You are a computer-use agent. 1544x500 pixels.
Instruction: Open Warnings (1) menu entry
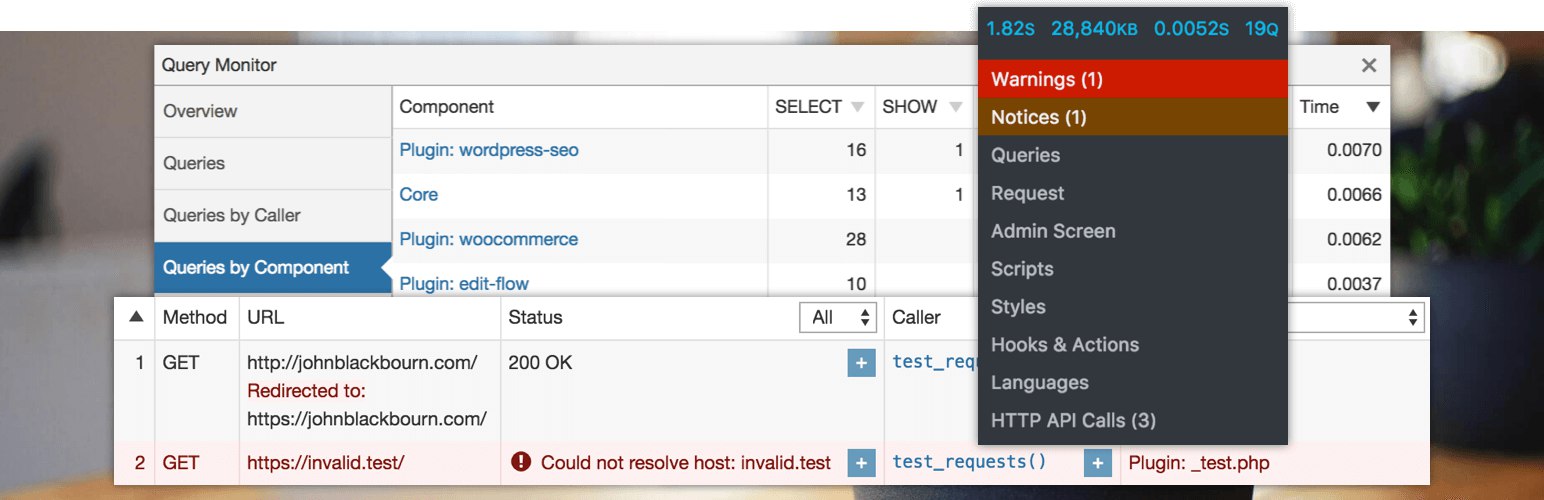(1132, 79)
